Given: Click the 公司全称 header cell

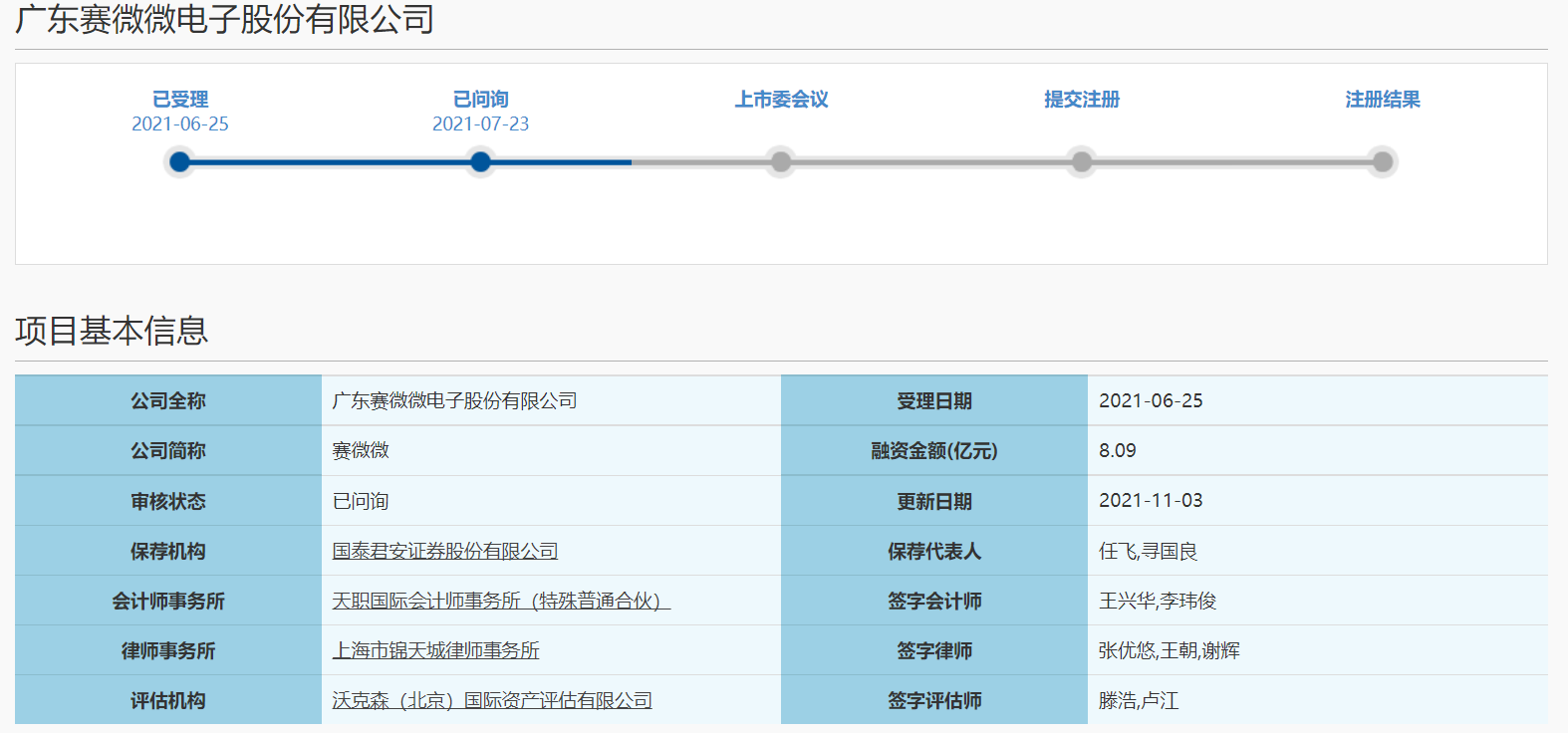Looking at the screenshot, I should click(x=168, y=400).
